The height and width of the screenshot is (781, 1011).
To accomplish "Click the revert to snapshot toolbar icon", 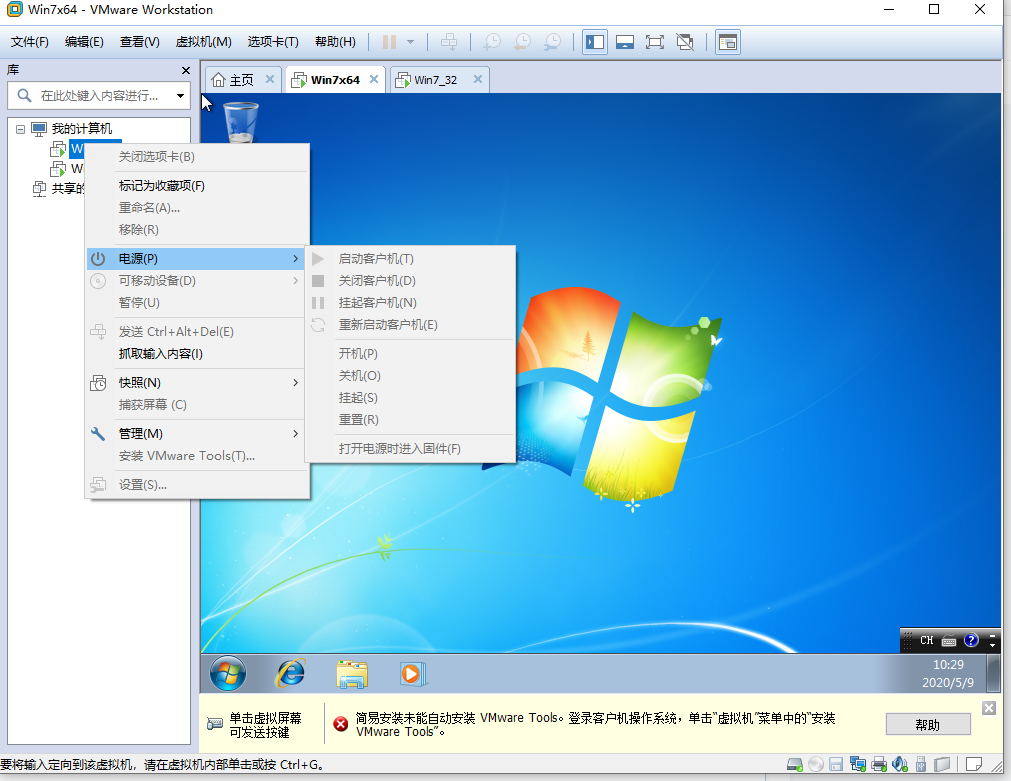I will 522,43.
